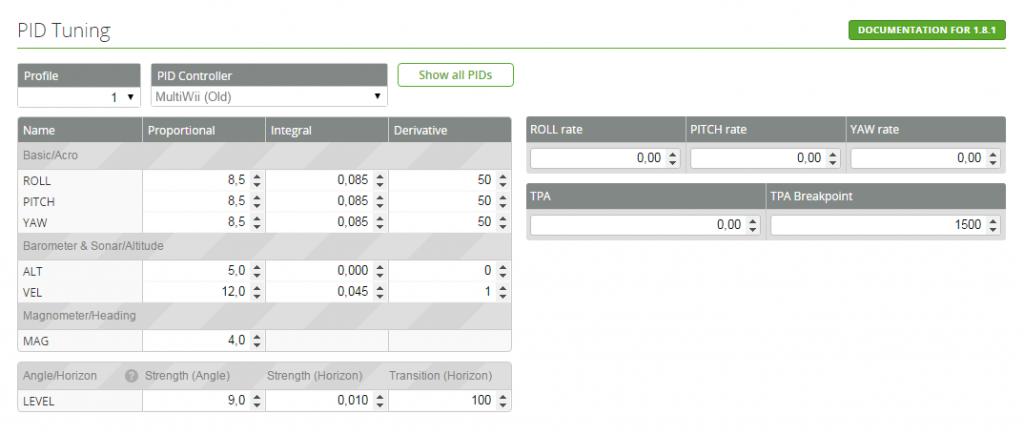Viewport: 1024px width, 435px height.
Task: Adjust PITCH rate stepper arrows
Action: click(833, 158)
